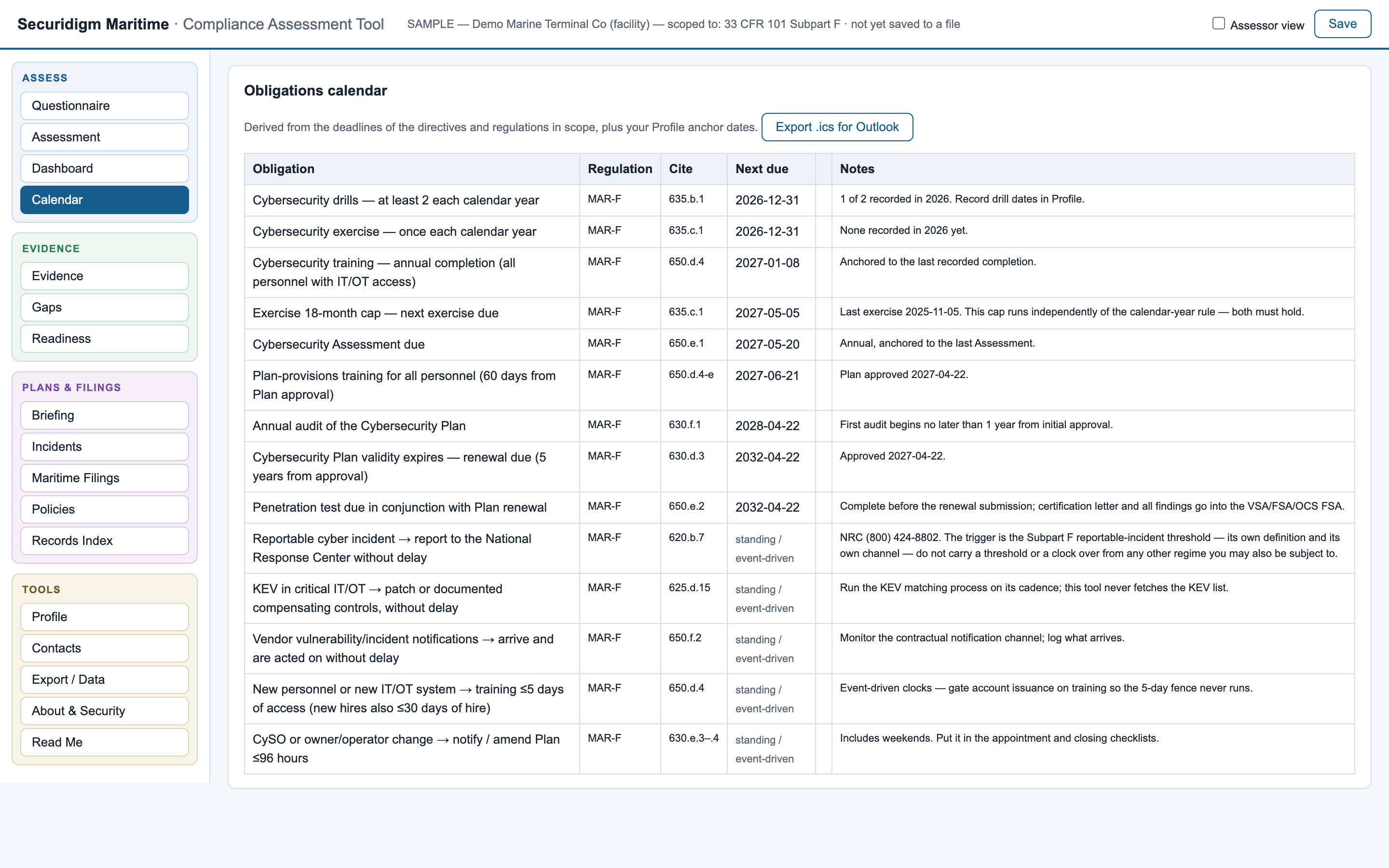1389x868 pixels.
Task: Open the Policies page
Action: 105,509
